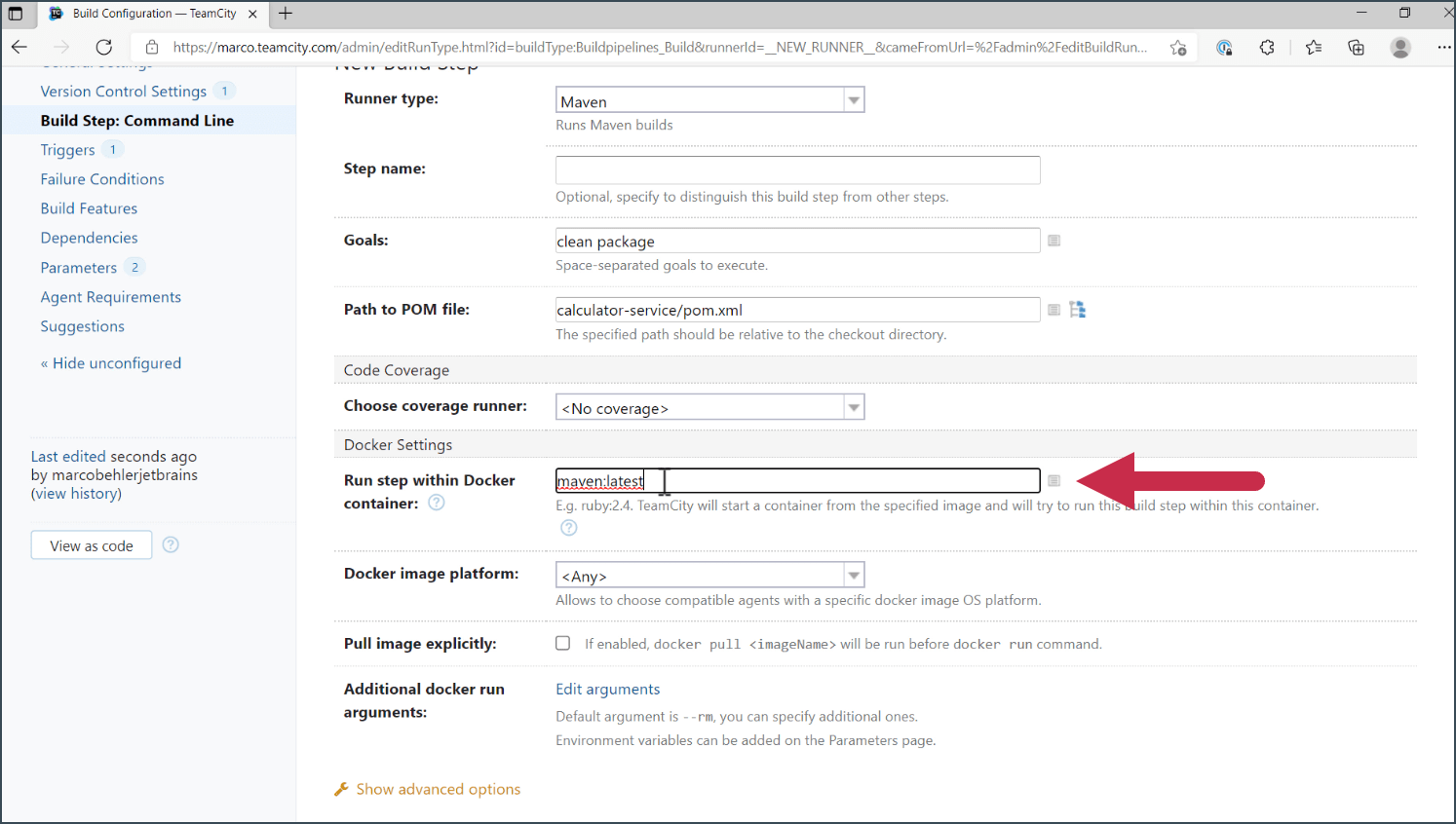Open the browser favorites icon
1456x824 pixels.
[x=1314, y=47]
